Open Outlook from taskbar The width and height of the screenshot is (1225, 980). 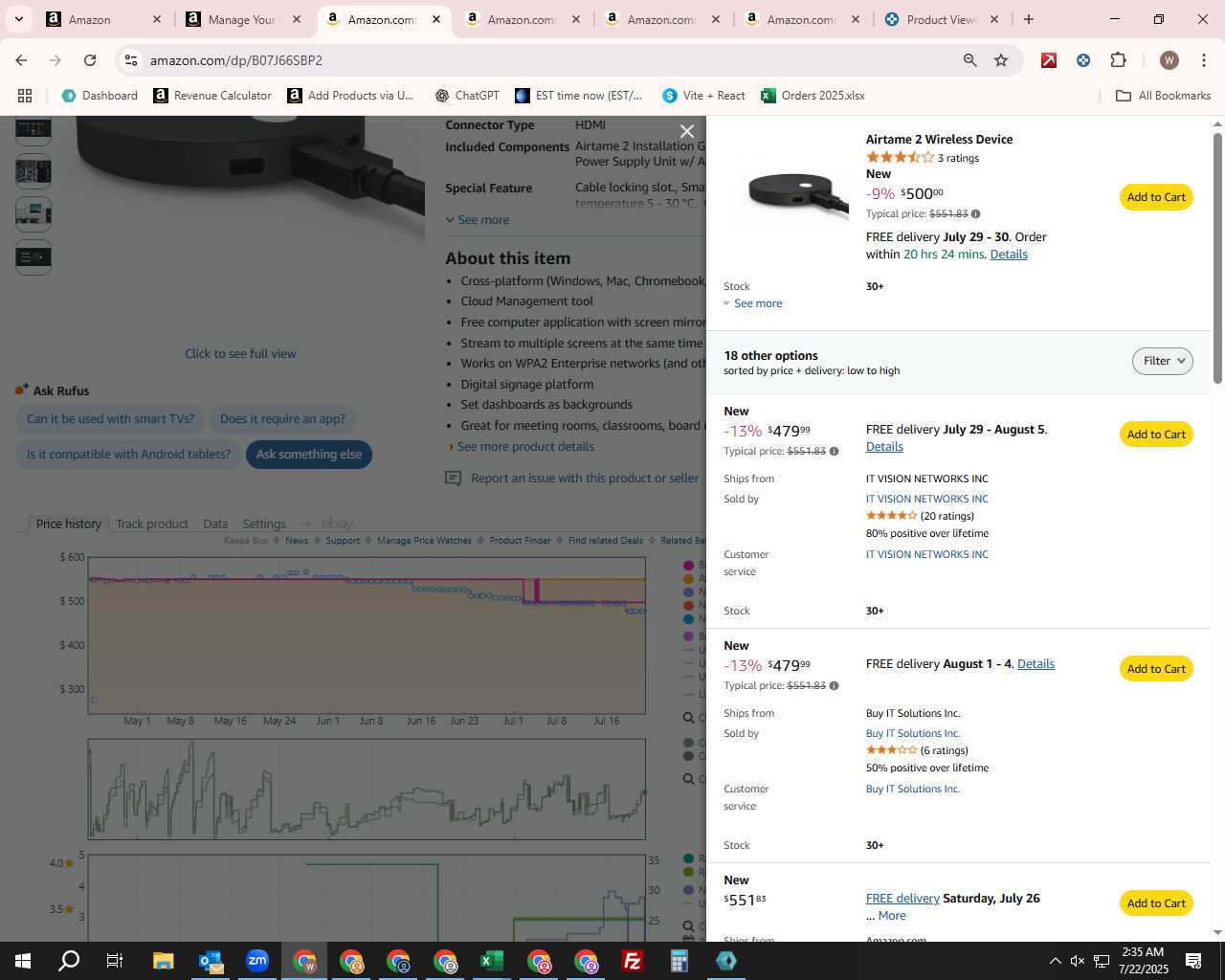(x=211, y=961)
